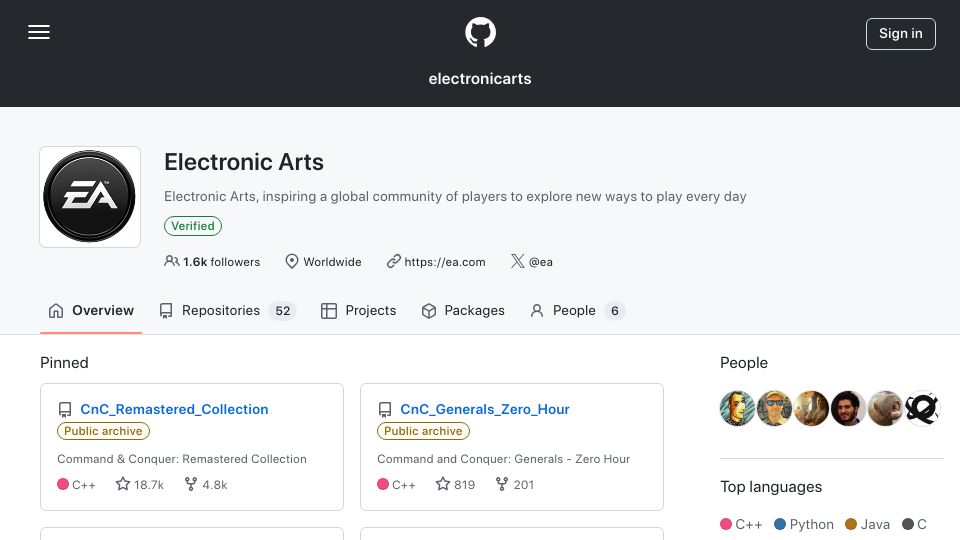Click the 6 people count badge
Screen dimensions: 960x540
[615, 311]
